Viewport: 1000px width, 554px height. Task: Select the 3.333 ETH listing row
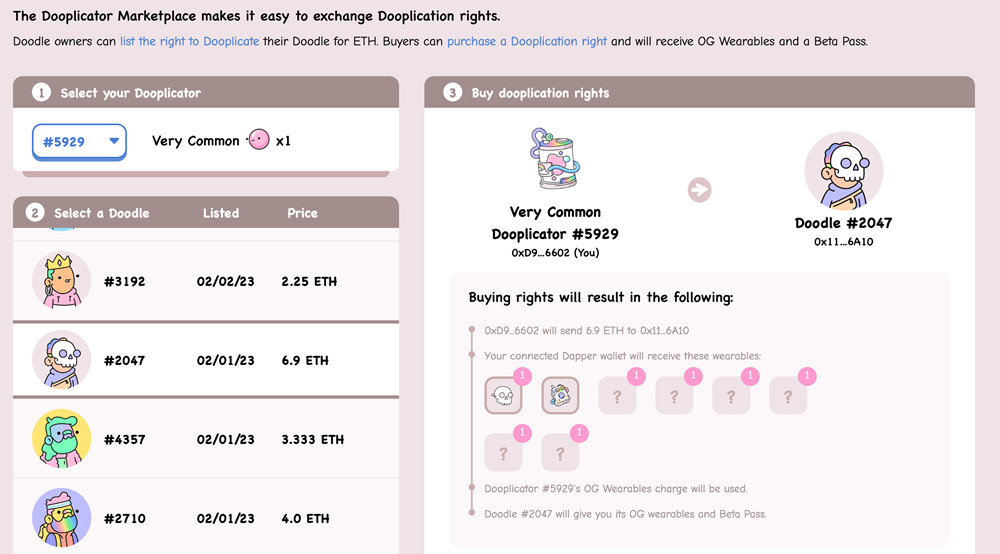pos(206,439)
